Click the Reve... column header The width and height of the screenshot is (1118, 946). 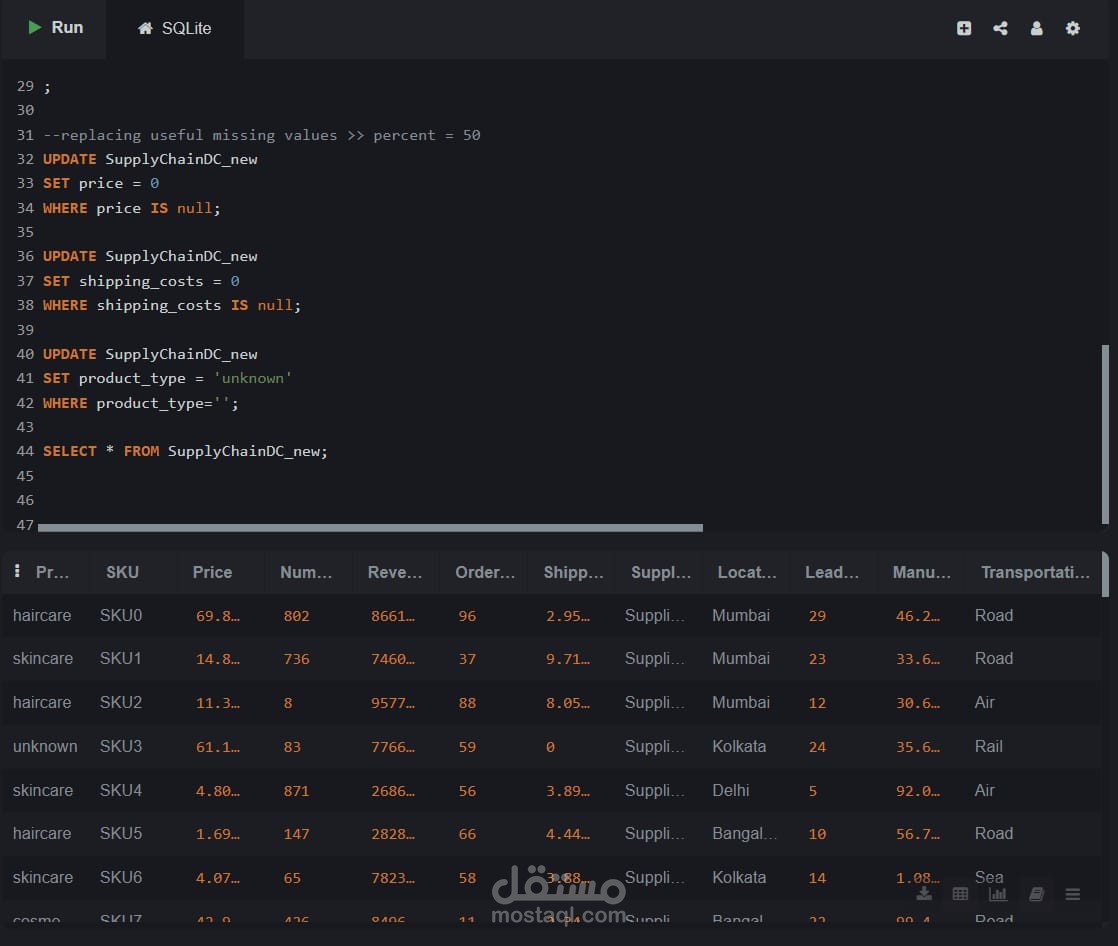[394, 572]
